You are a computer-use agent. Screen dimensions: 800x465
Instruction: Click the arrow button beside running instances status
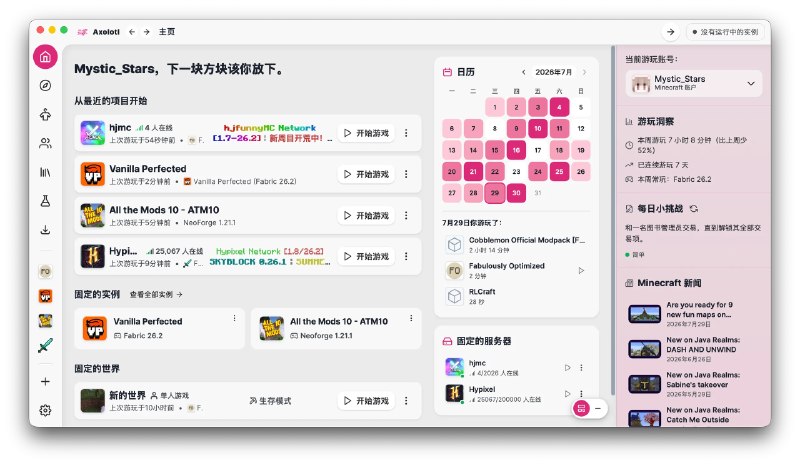(x=670, y=32)
